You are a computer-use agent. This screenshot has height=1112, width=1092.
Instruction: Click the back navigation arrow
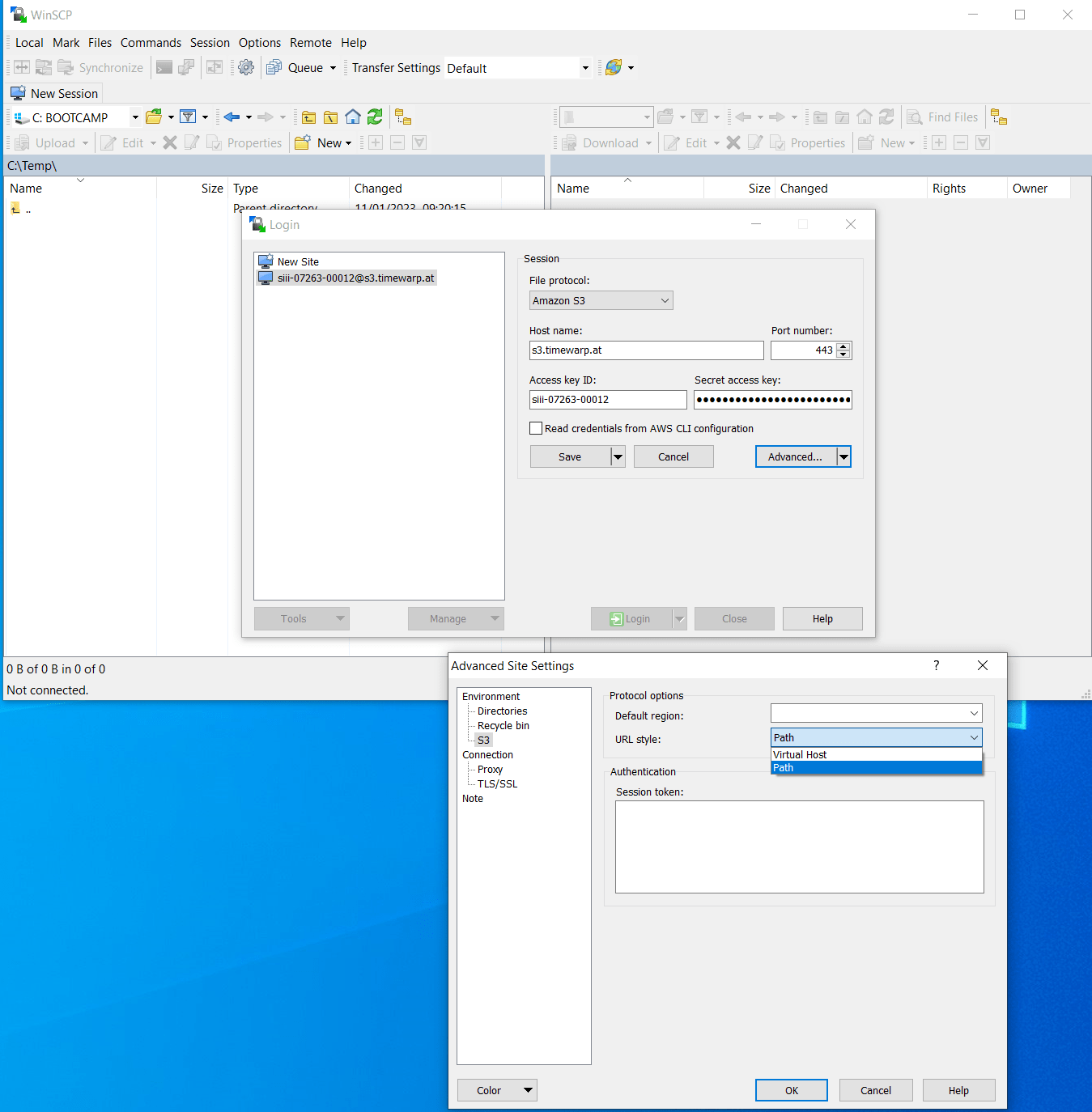pyautogui.click(x=232, y=117)
